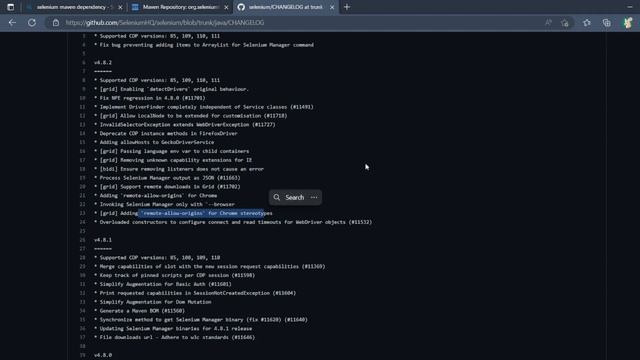The width and height of the screenshot is (640, 360).
Task: Switch to the Maven Repository tab
Action: pos(180,7)
